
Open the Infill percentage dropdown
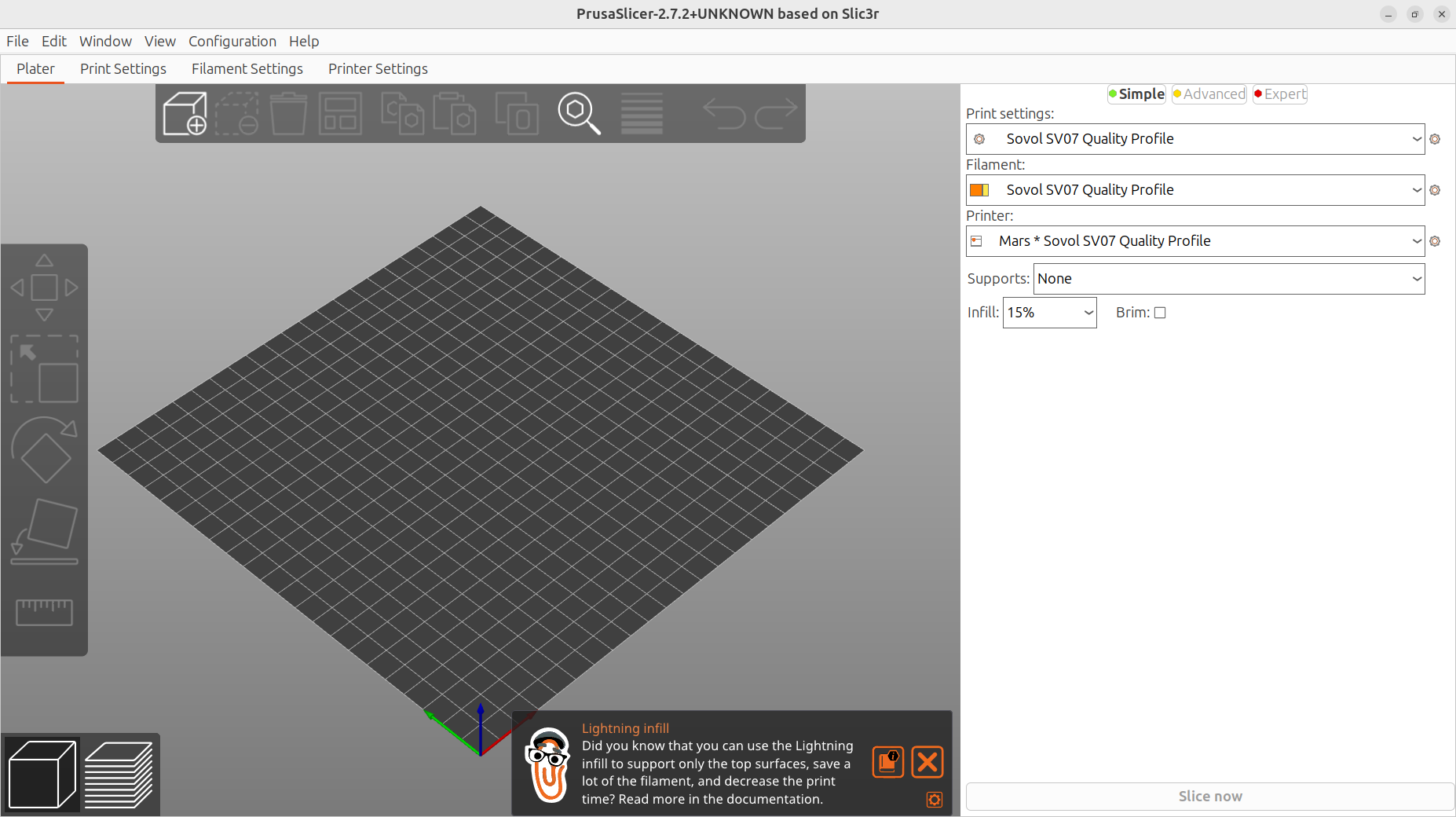(x=1049, y=313)
